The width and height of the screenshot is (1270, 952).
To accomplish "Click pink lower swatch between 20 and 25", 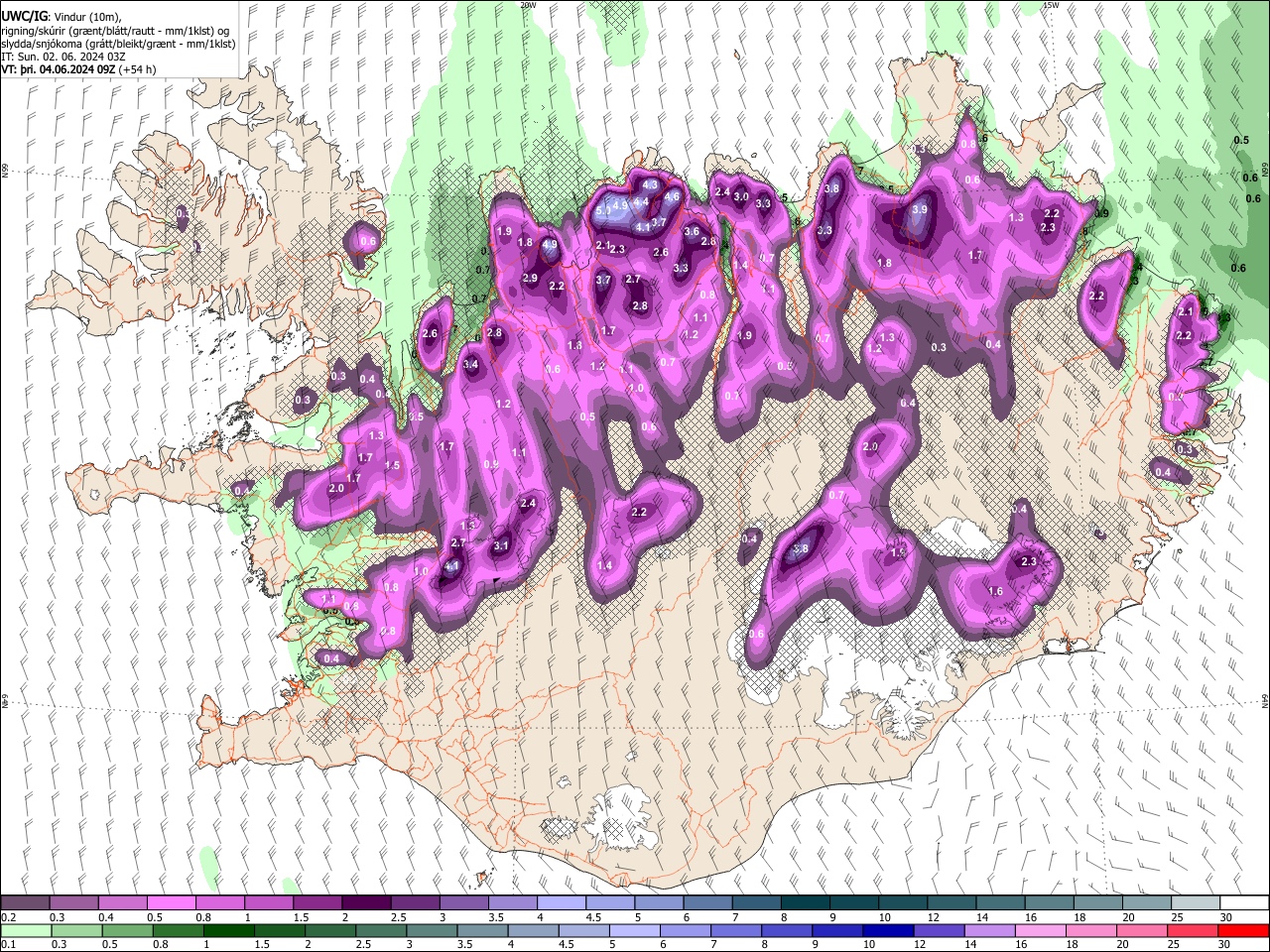I will [x=1142, y=930].
